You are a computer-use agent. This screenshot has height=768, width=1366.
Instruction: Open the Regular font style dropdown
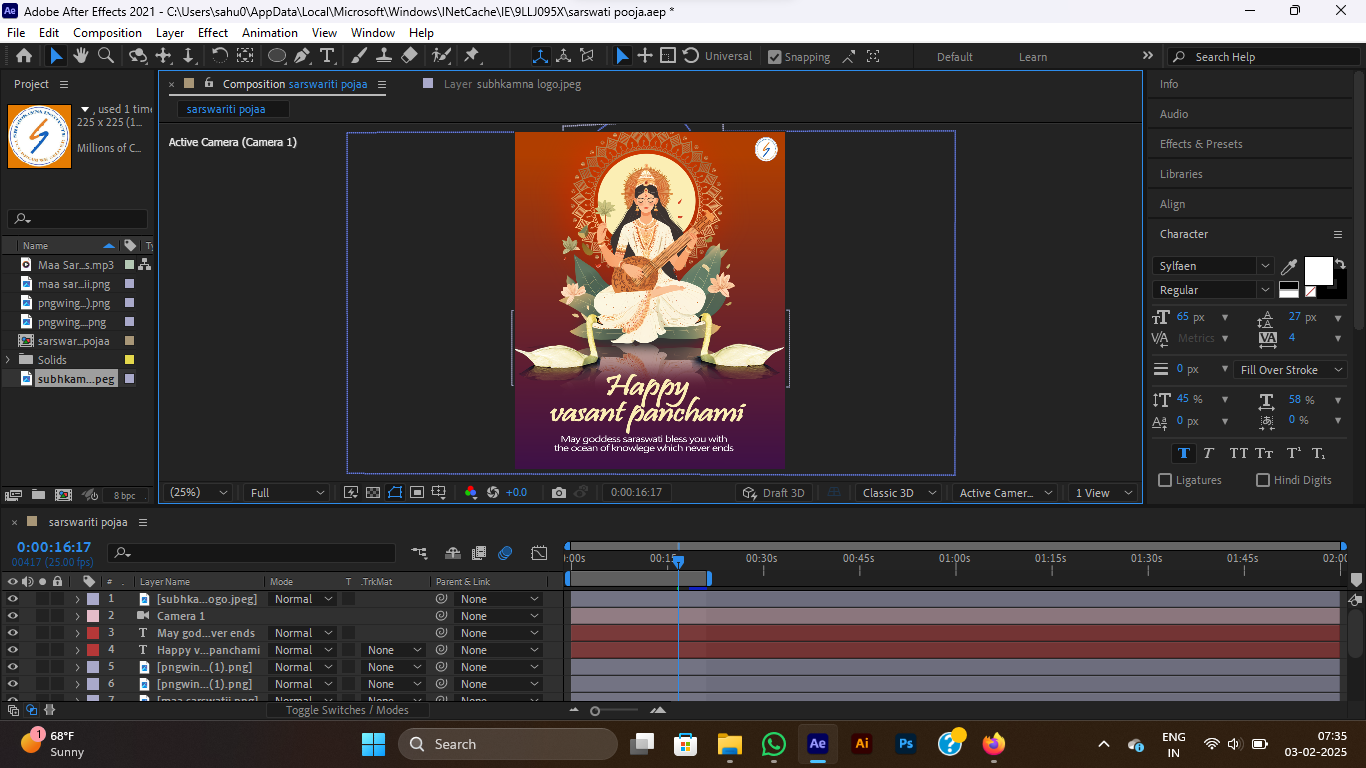coord(1213,290)
